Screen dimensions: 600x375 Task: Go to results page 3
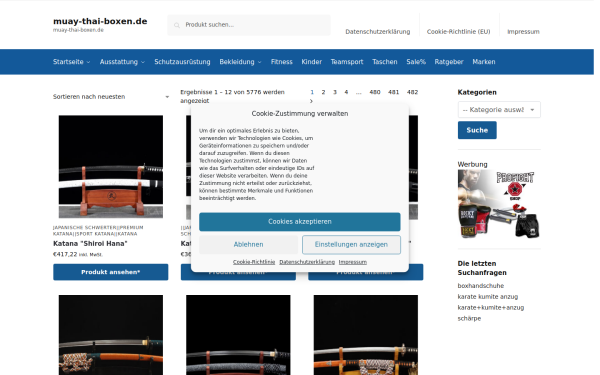pyautogui.click(x=335, y=92)
